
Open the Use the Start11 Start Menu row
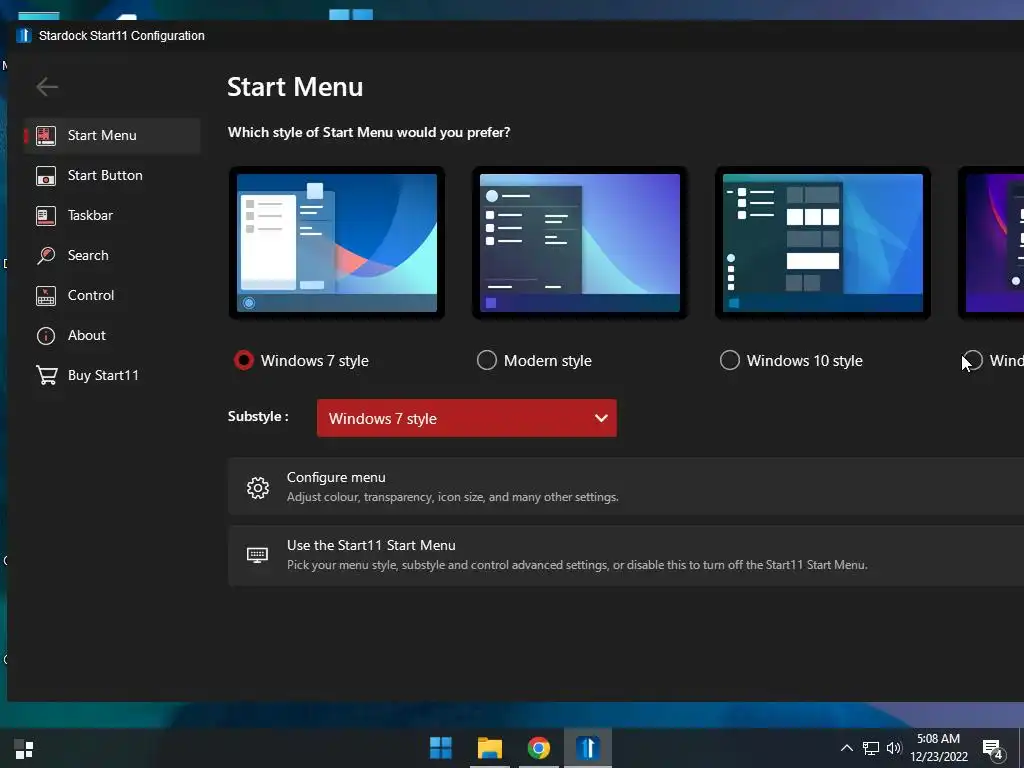(626, 555)
